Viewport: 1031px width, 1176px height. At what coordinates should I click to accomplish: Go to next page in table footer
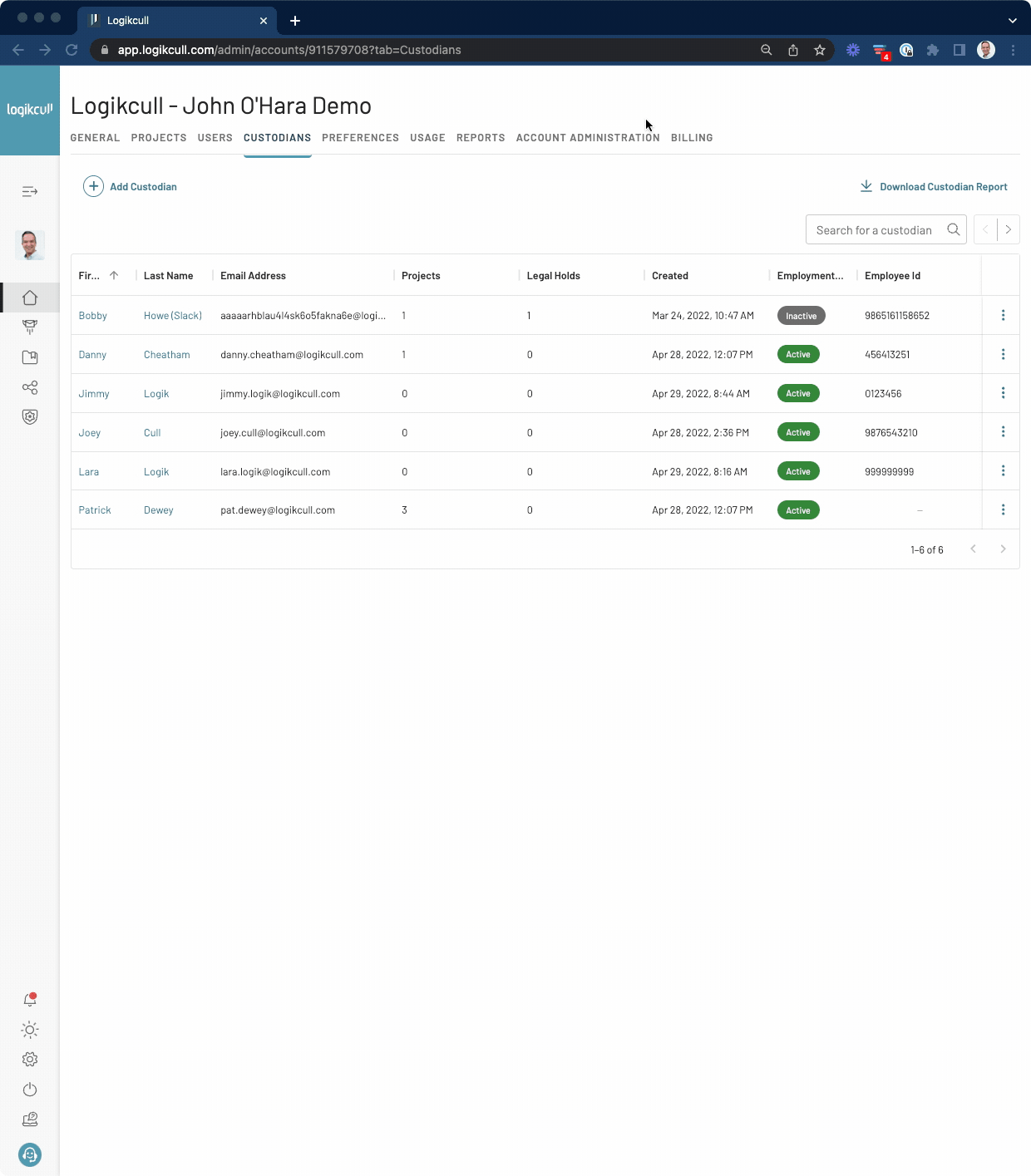(1004, 549)
